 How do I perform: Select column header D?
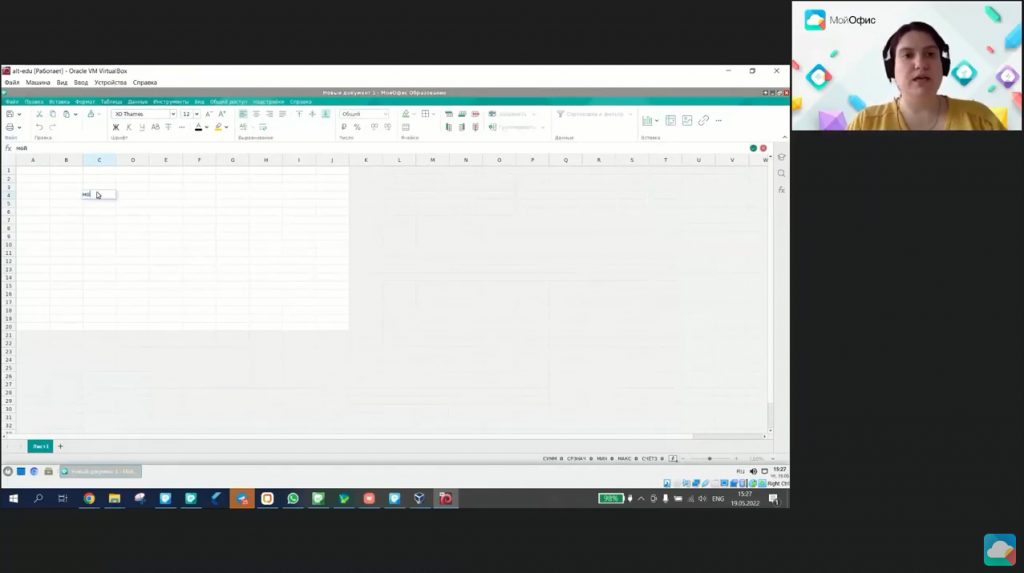click(133, 160)
